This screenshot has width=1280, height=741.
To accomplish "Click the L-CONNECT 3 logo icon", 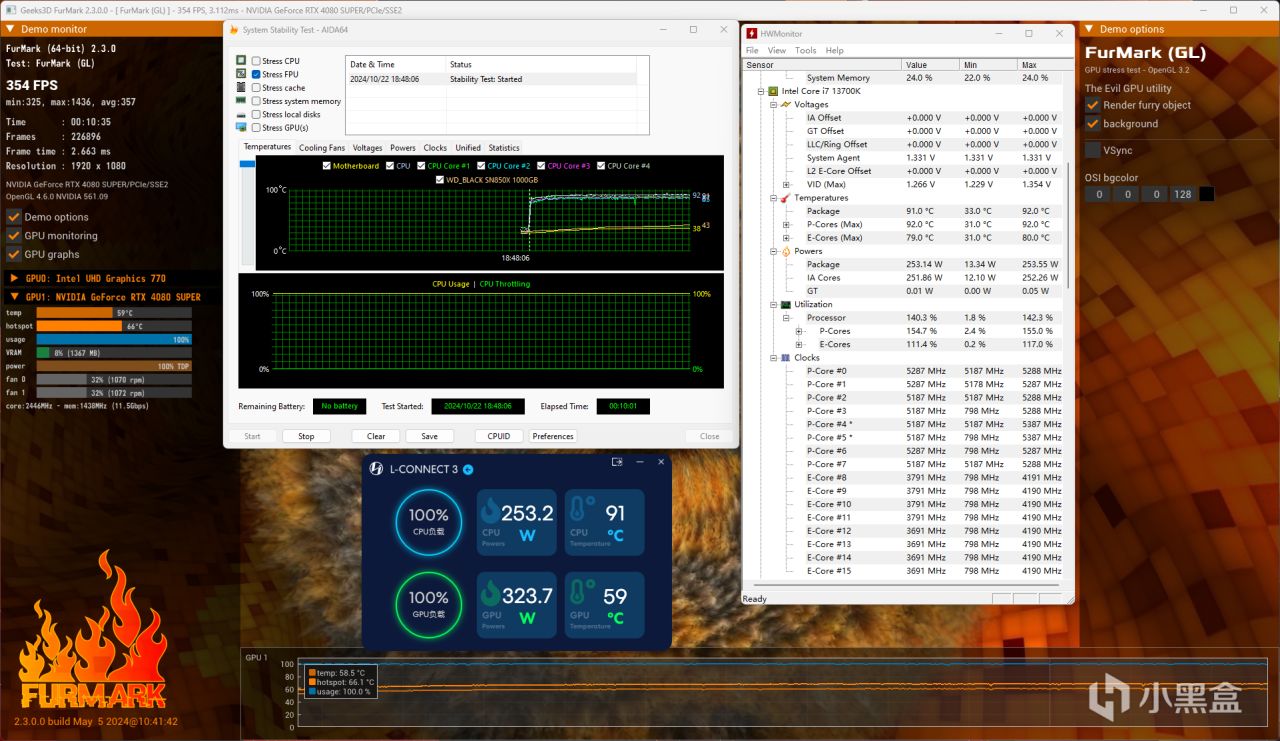I will (377, 469).
